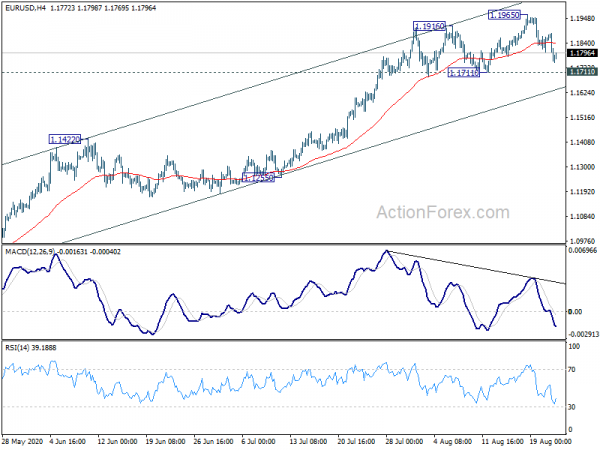Click the 19 Aug 00:00 date marker
The height and width of the screenshot is (450, 600).
tap(550, 441)
